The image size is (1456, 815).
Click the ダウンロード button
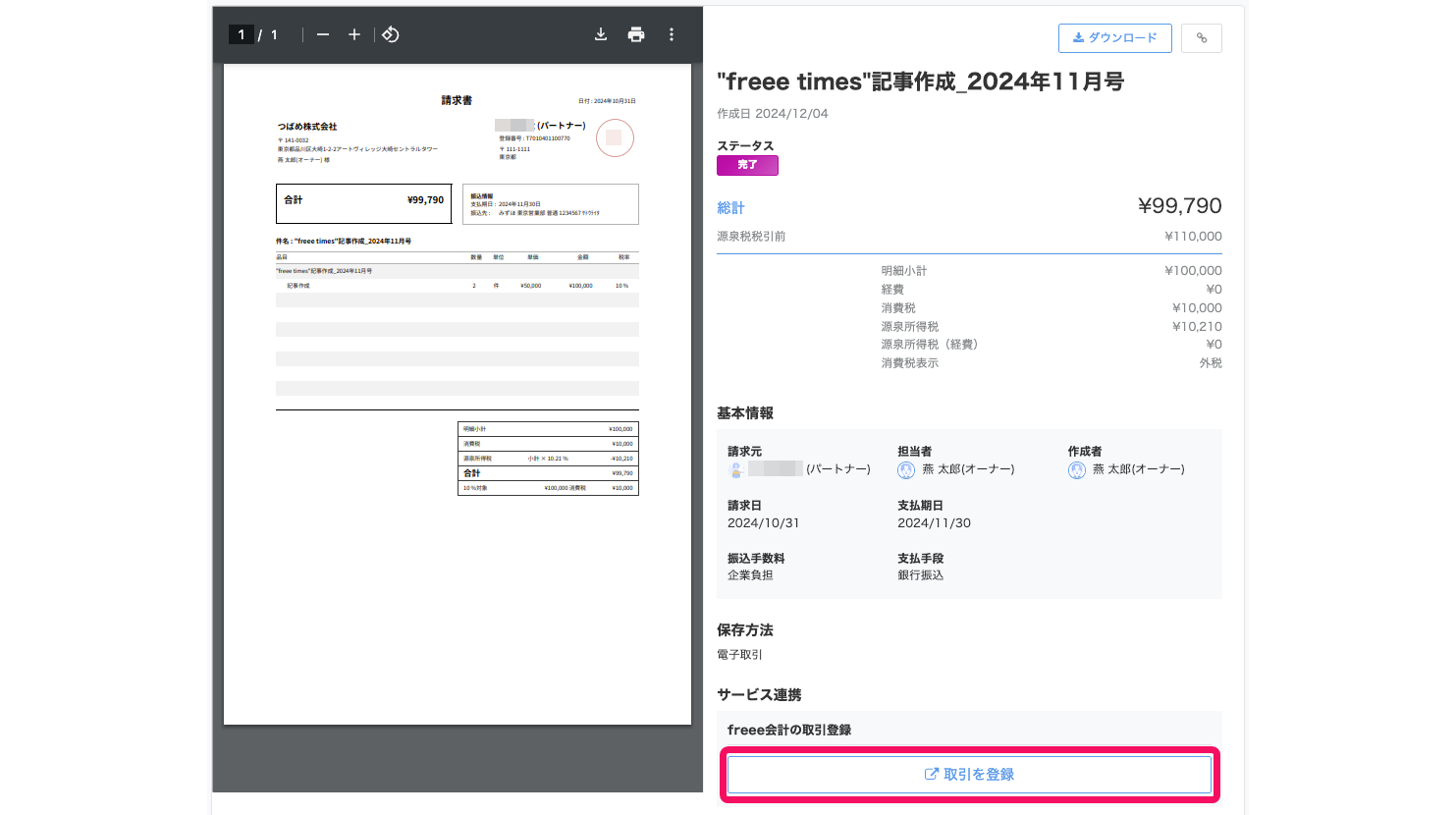[1114, 38]
